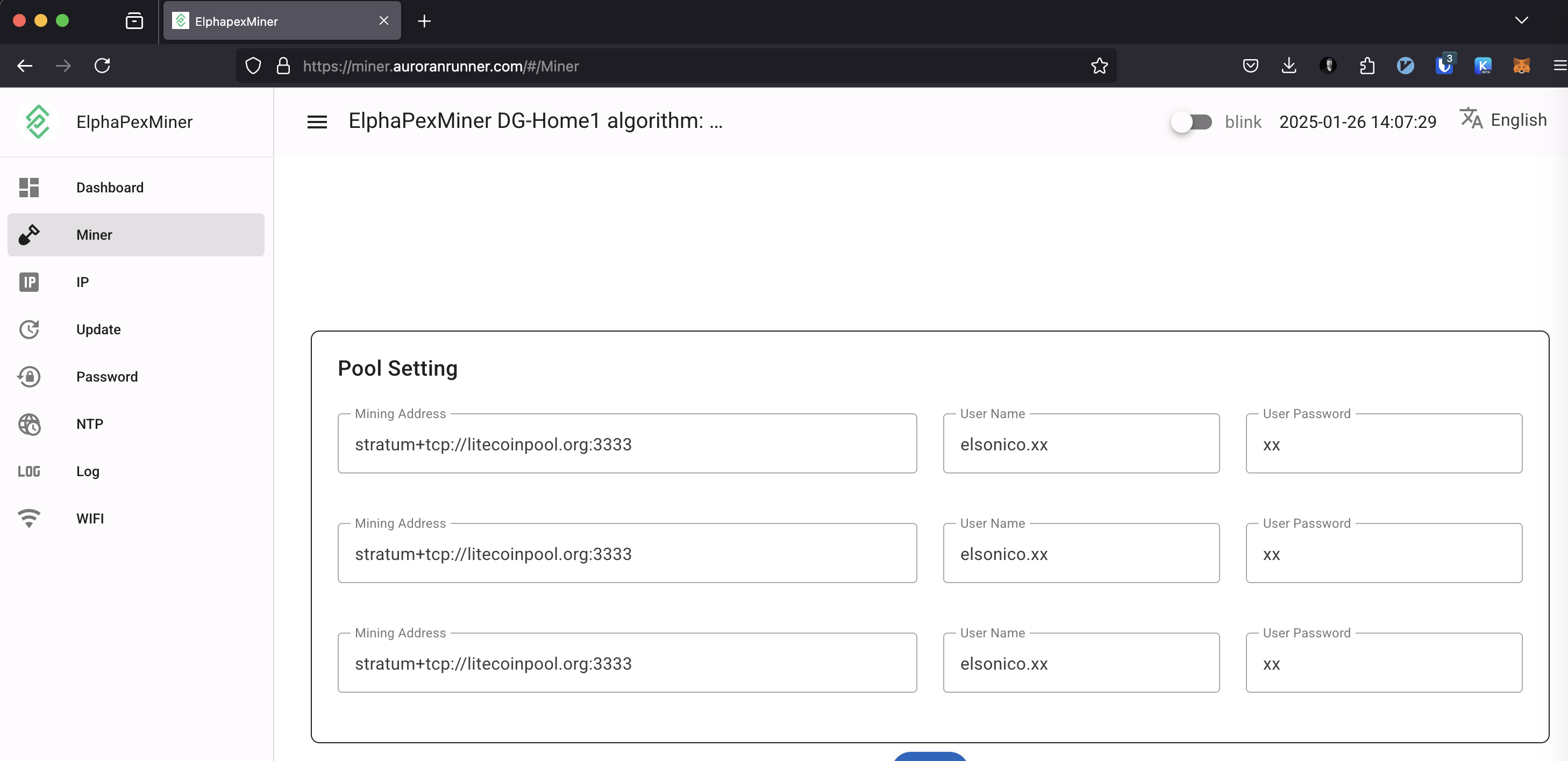Image resolution: width=1568 pixels, height=761 pixels.
Task: Click the WIFI signal icon
Action: click(28, 518)
